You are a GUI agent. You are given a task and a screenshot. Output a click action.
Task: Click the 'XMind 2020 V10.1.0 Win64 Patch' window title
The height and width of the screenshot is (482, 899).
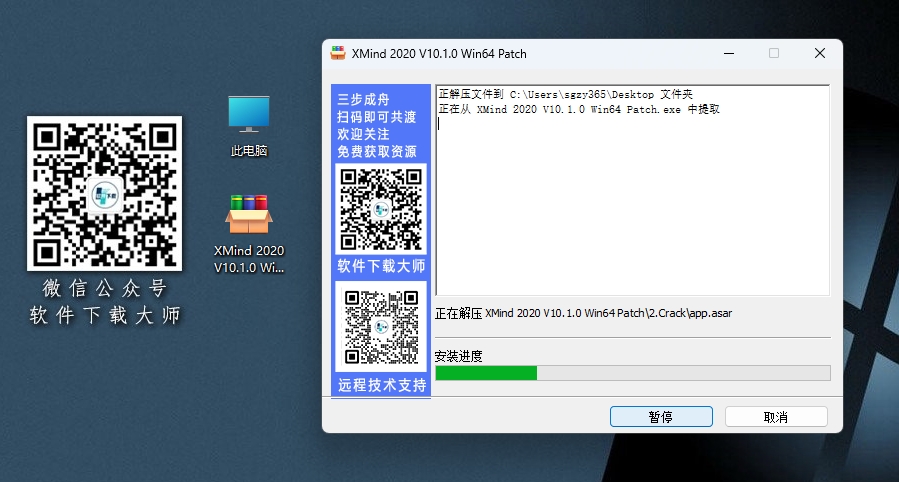pos(439,54)
